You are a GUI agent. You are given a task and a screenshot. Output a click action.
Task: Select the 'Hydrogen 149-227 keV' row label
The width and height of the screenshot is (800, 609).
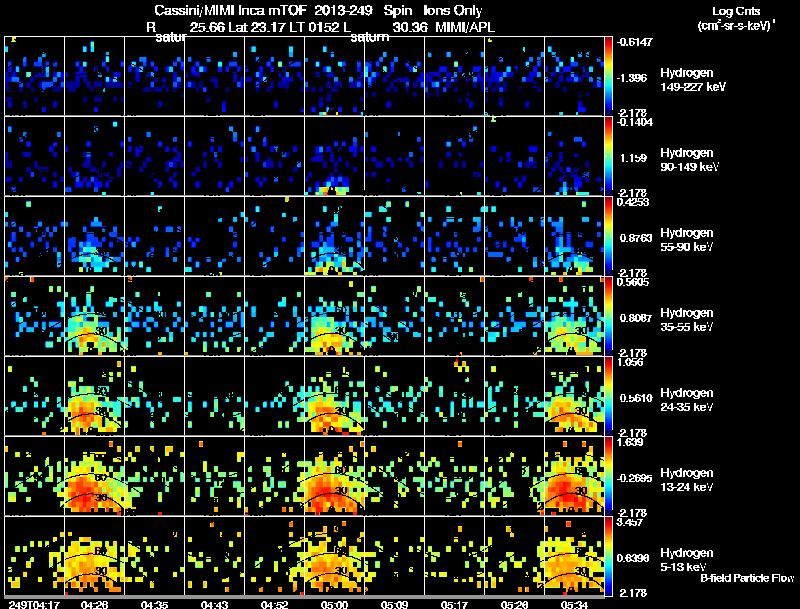(692, 80)
